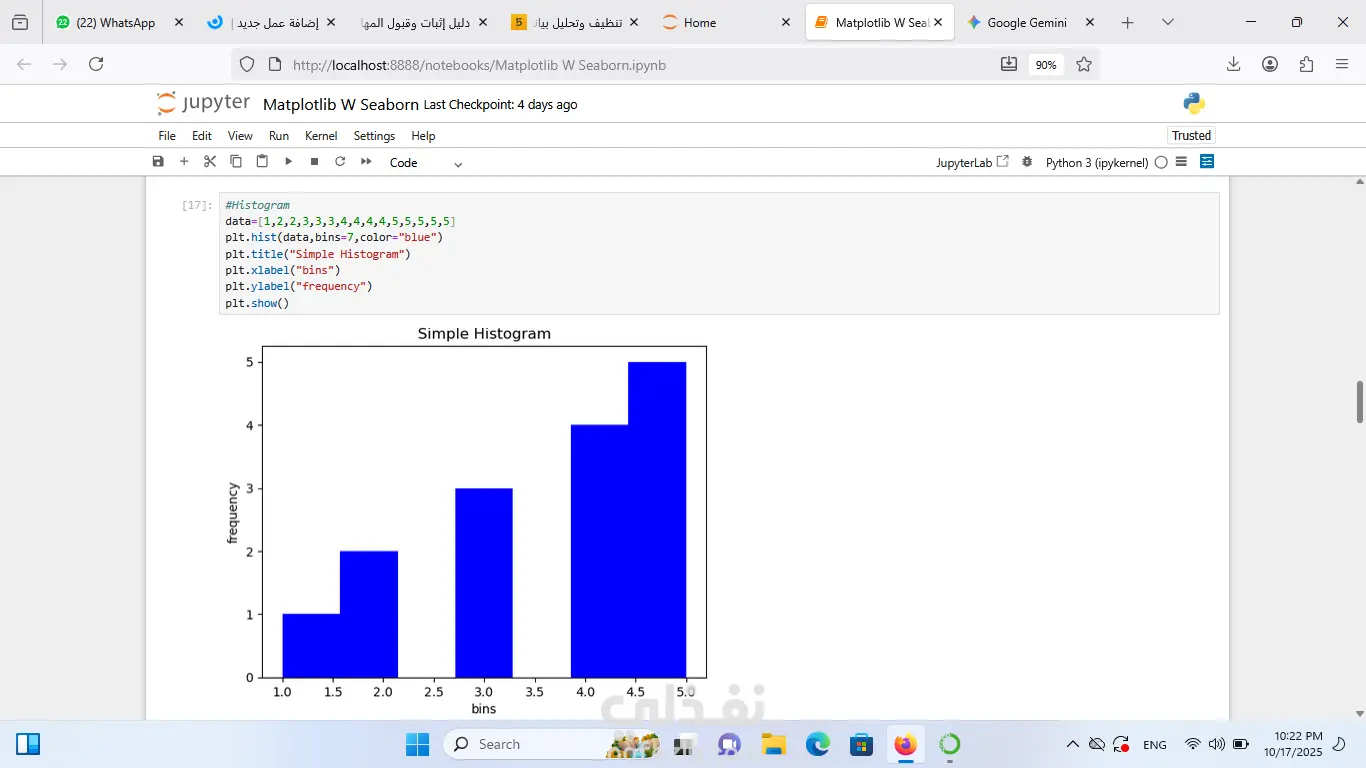
Task: Cut the selected cell using the scissors icon
Action: (x=210, y=162)
